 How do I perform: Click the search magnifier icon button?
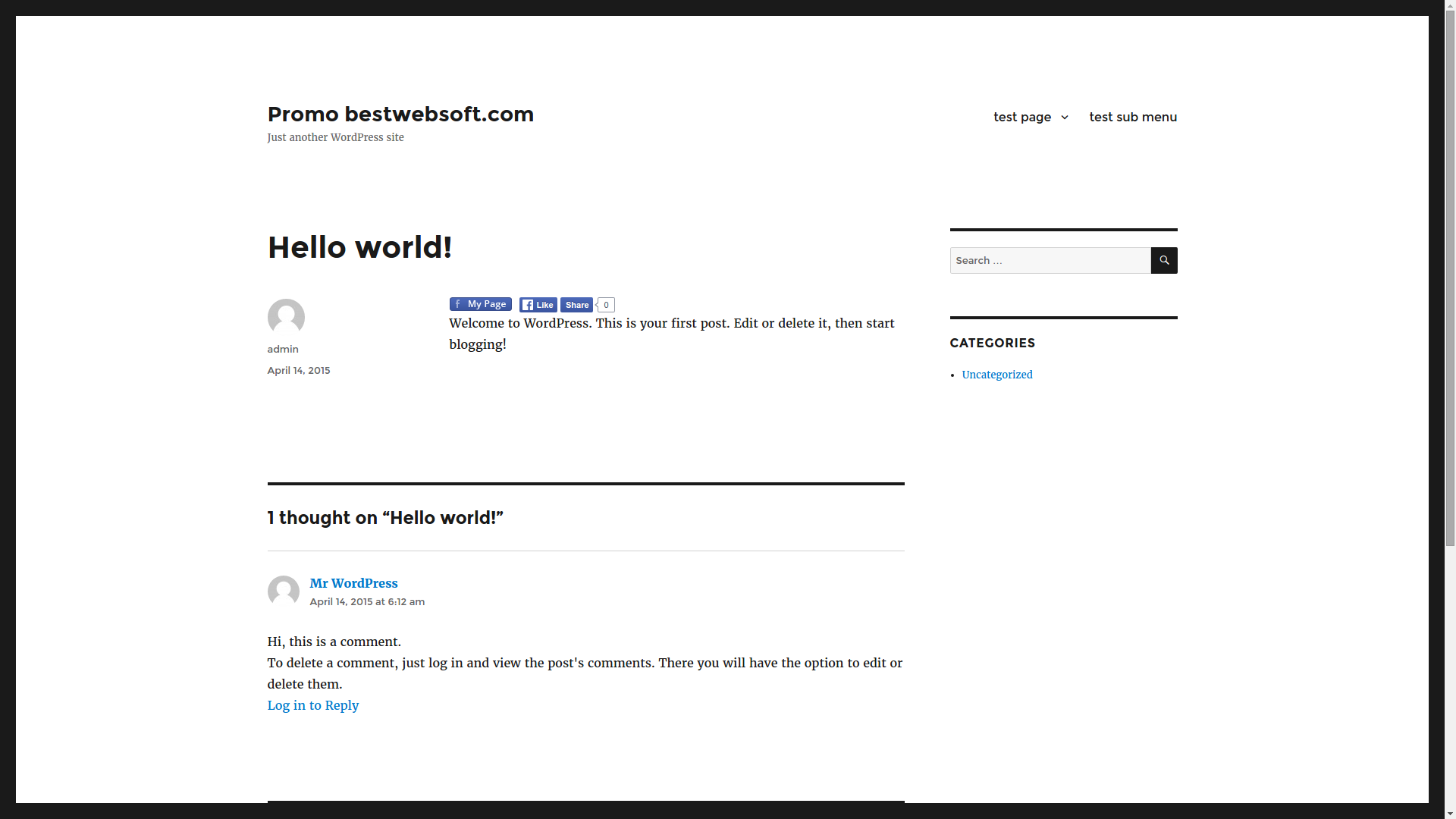tap(1164, 260)
